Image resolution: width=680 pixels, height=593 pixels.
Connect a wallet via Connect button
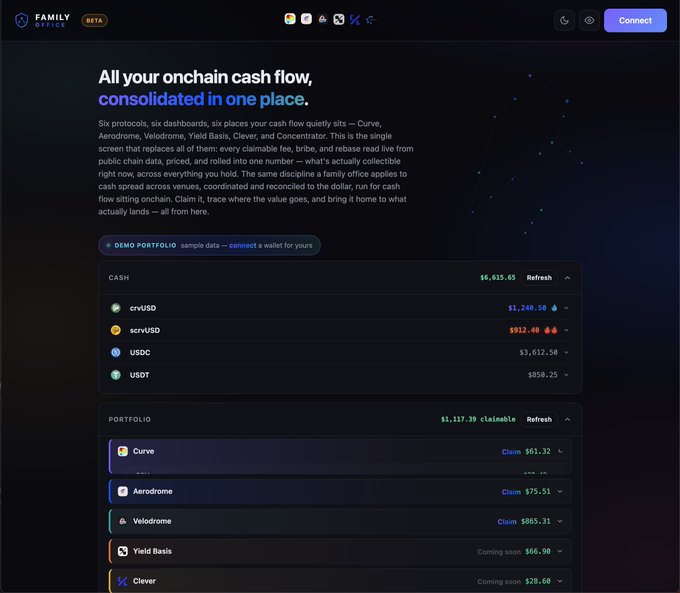click(x=635, y=20)
